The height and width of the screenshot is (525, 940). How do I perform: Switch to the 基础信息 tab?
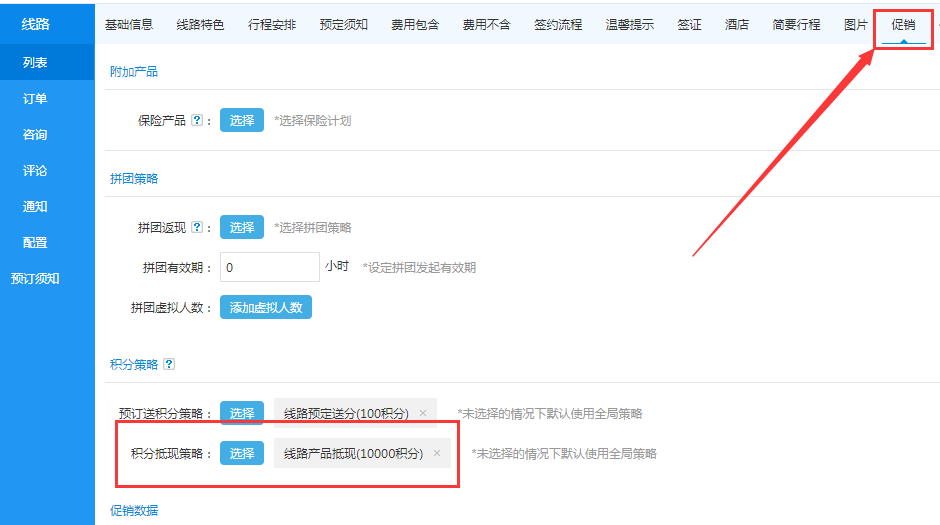(129, 25)
